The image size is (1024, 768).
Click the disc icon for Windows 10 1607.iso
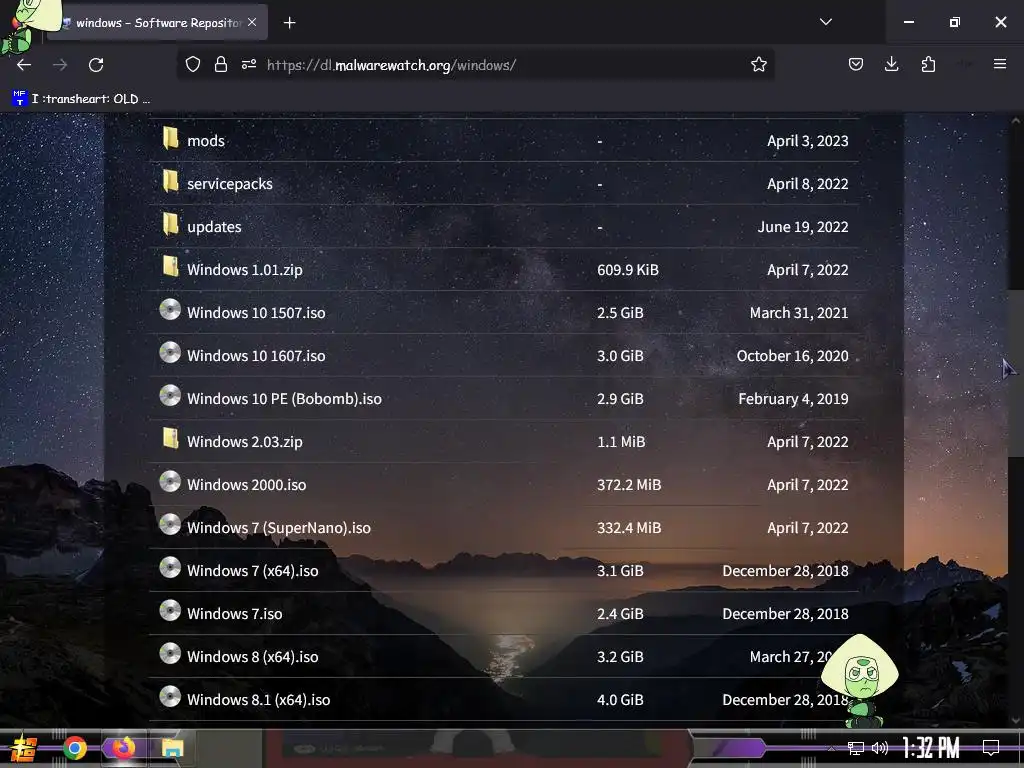[170, 352]
